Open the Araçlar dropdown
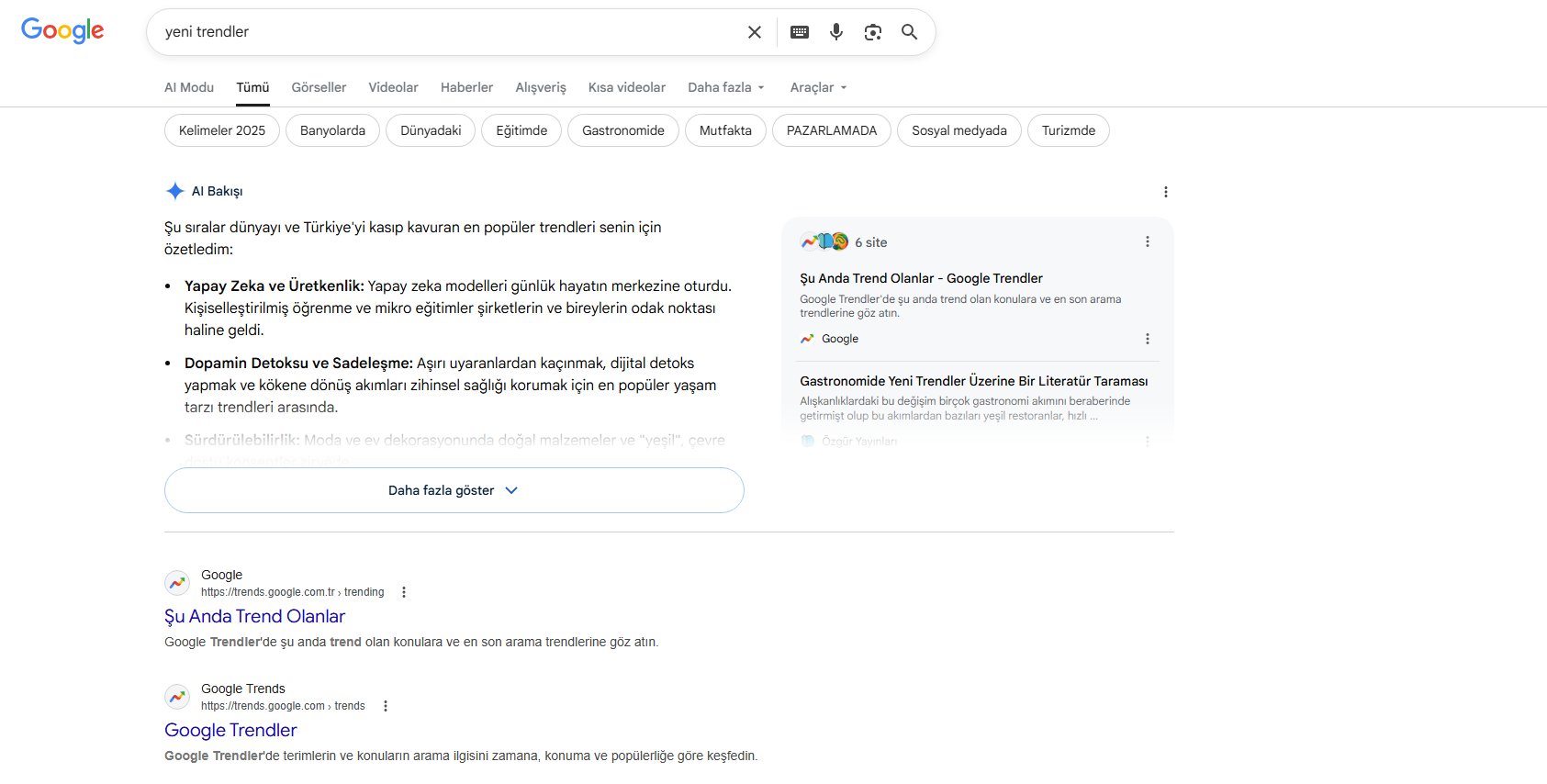The image size is (1547, 784). (x=818, y=87)
